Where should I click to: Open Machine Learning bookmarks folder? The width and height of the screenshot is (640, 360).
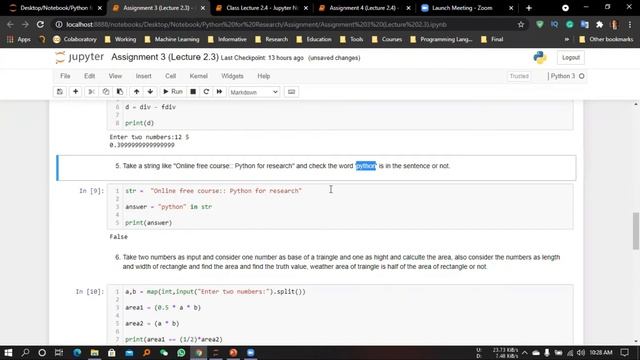pos(172,40)
